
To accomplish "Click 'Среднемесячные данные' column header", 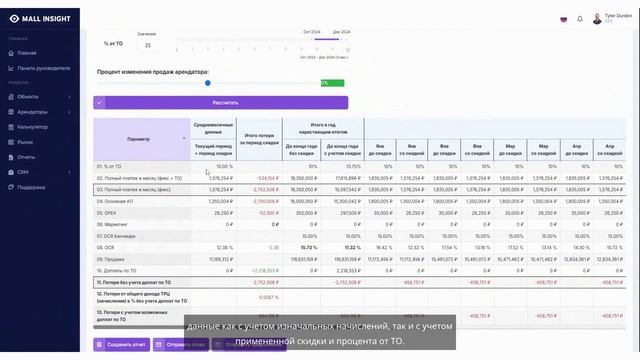I will click(x=213, y=128).
